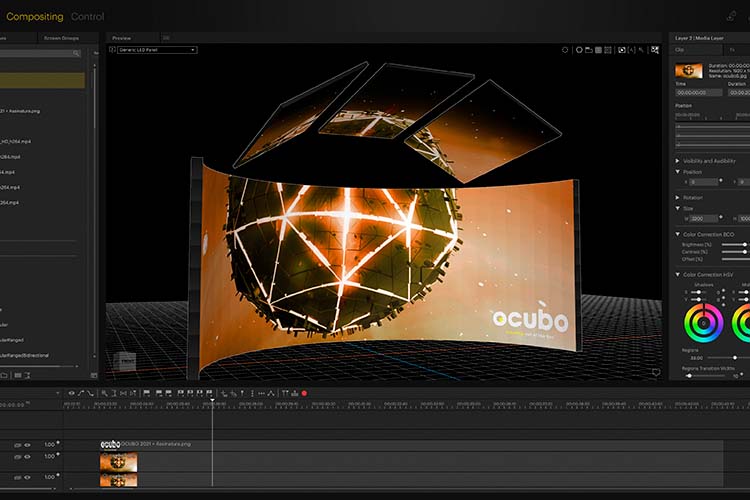
Task: Expand the Rotation section
Action: point(677,197)
